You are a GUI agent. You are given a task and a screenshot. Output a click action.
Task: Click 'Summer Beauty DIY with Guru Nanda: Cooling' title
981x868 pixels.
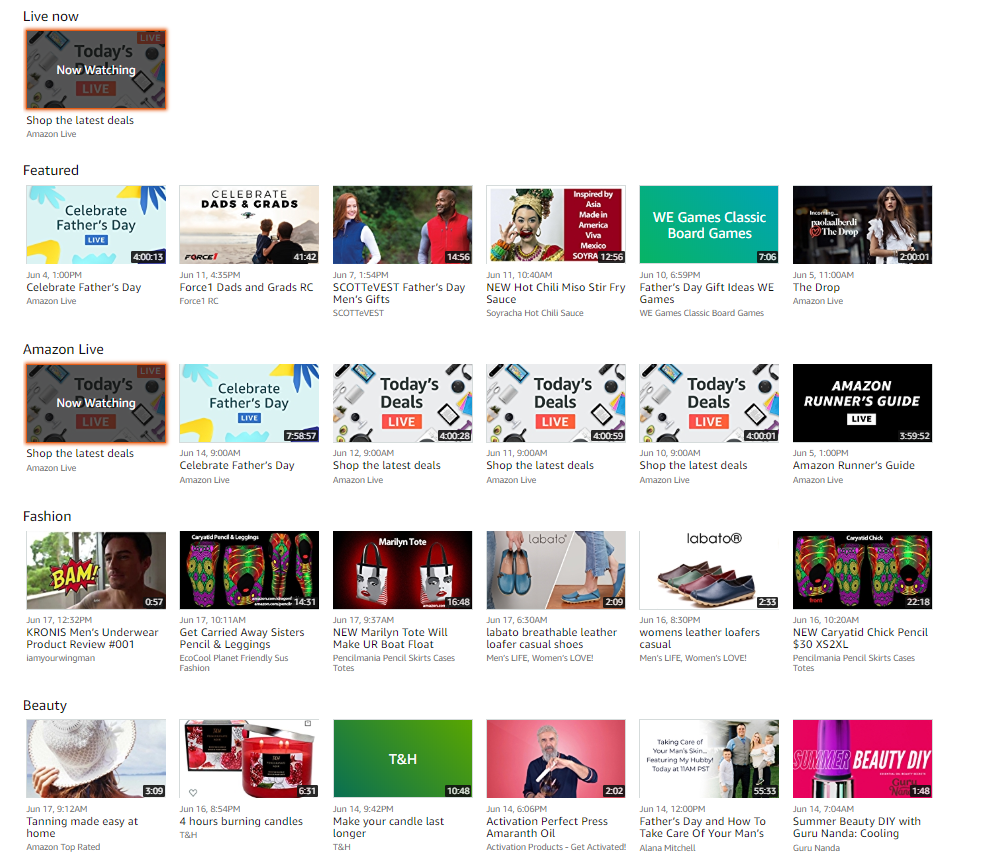pyautogui.click(x=856, y=827)
